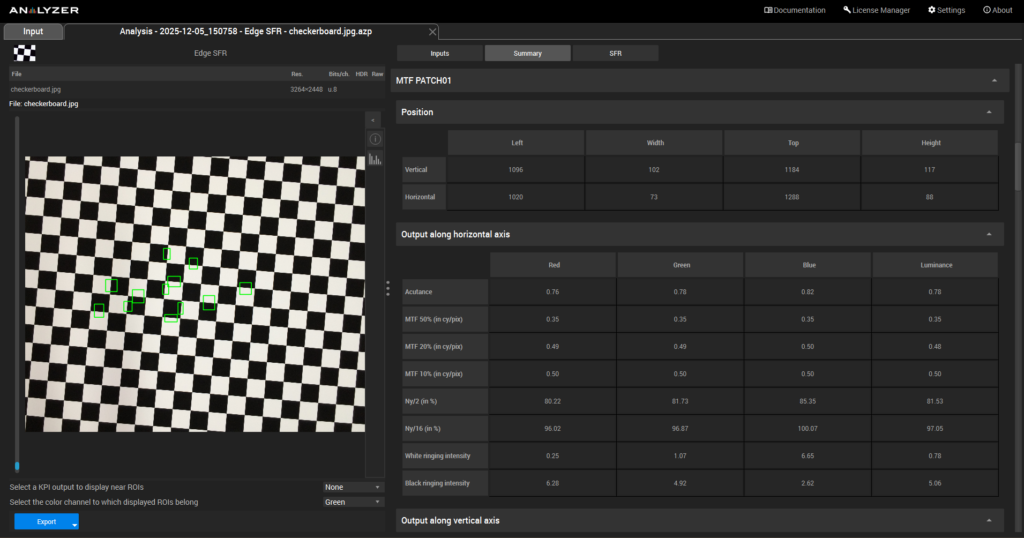Screen dimensions: 1024x538
Task: Open the Export button's dropdown arrow
Action: click(74, 523)
